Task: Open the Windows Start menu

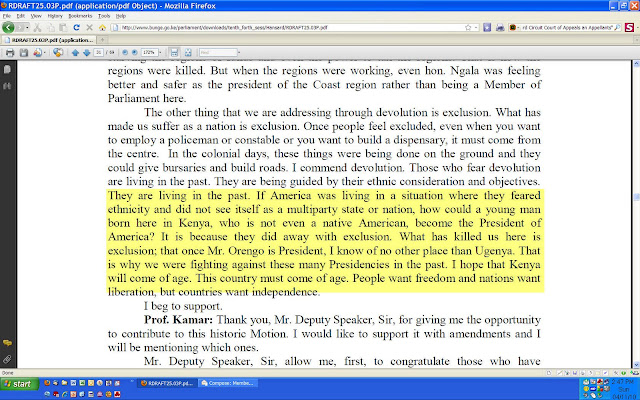Action: 19,384
